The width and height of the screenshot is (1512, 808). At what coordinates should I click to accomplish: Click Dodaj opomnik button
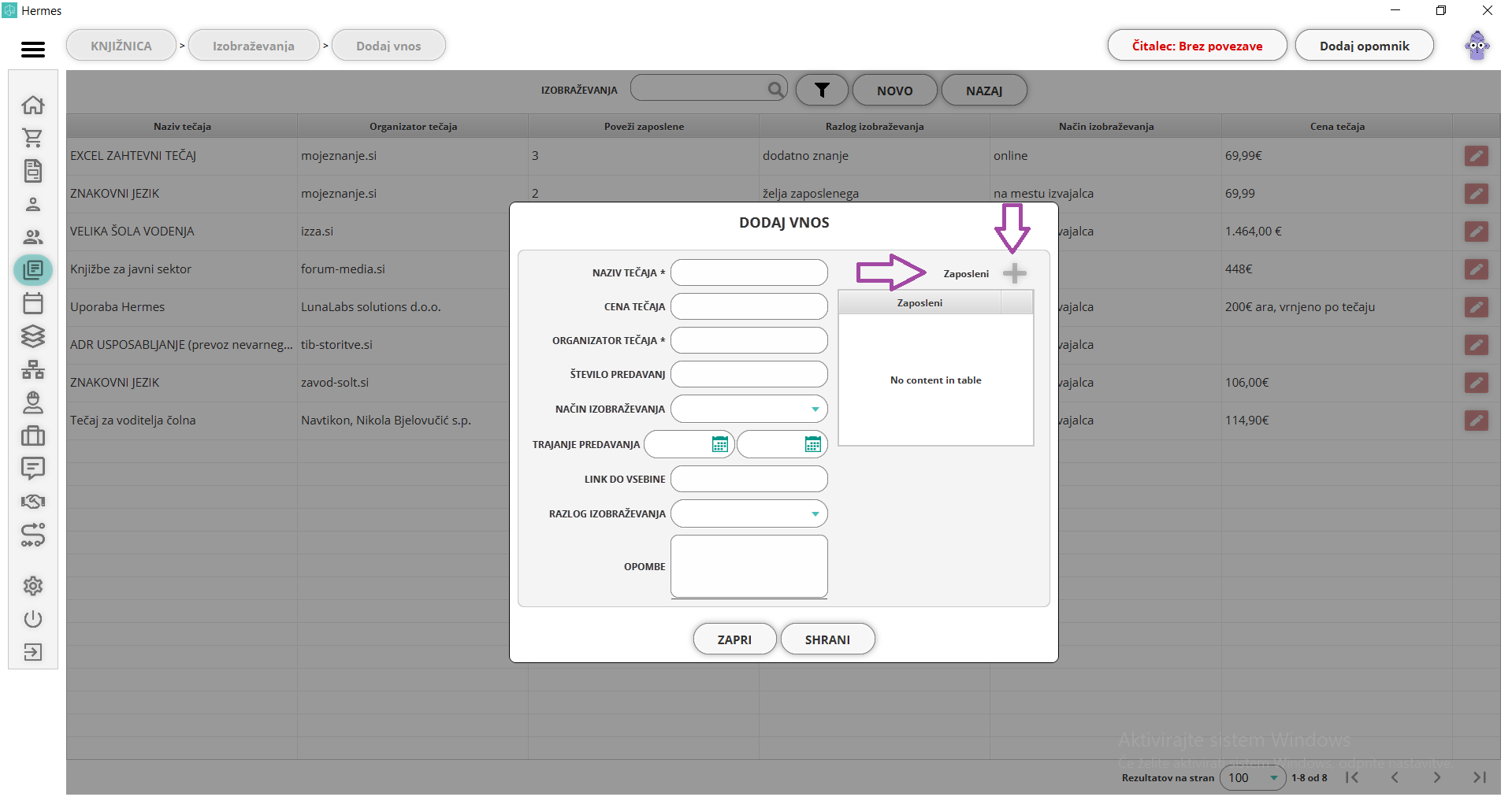coord(1364,46)
